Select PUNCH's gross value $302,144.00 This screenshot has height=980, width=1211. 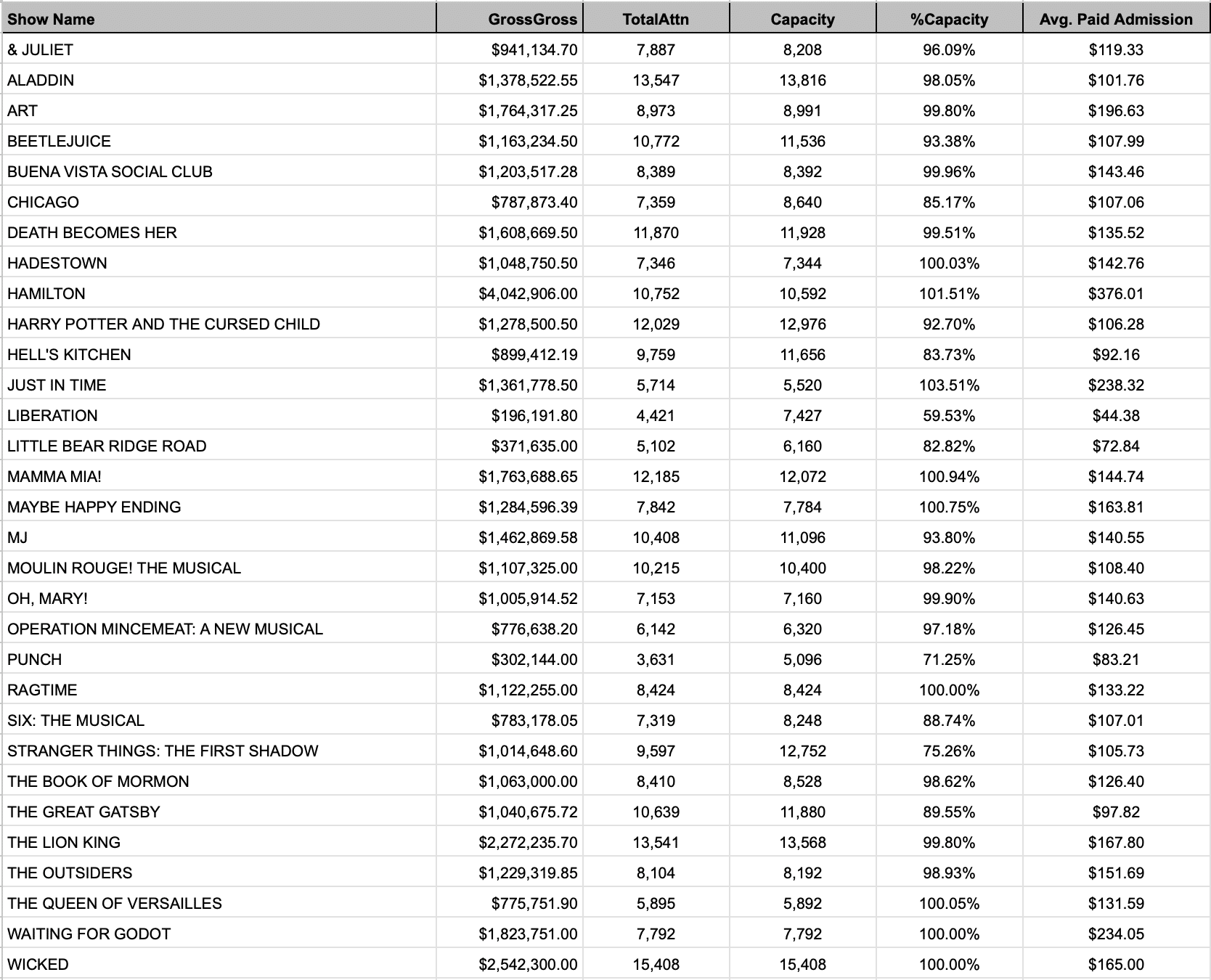(x=534, y=660)
